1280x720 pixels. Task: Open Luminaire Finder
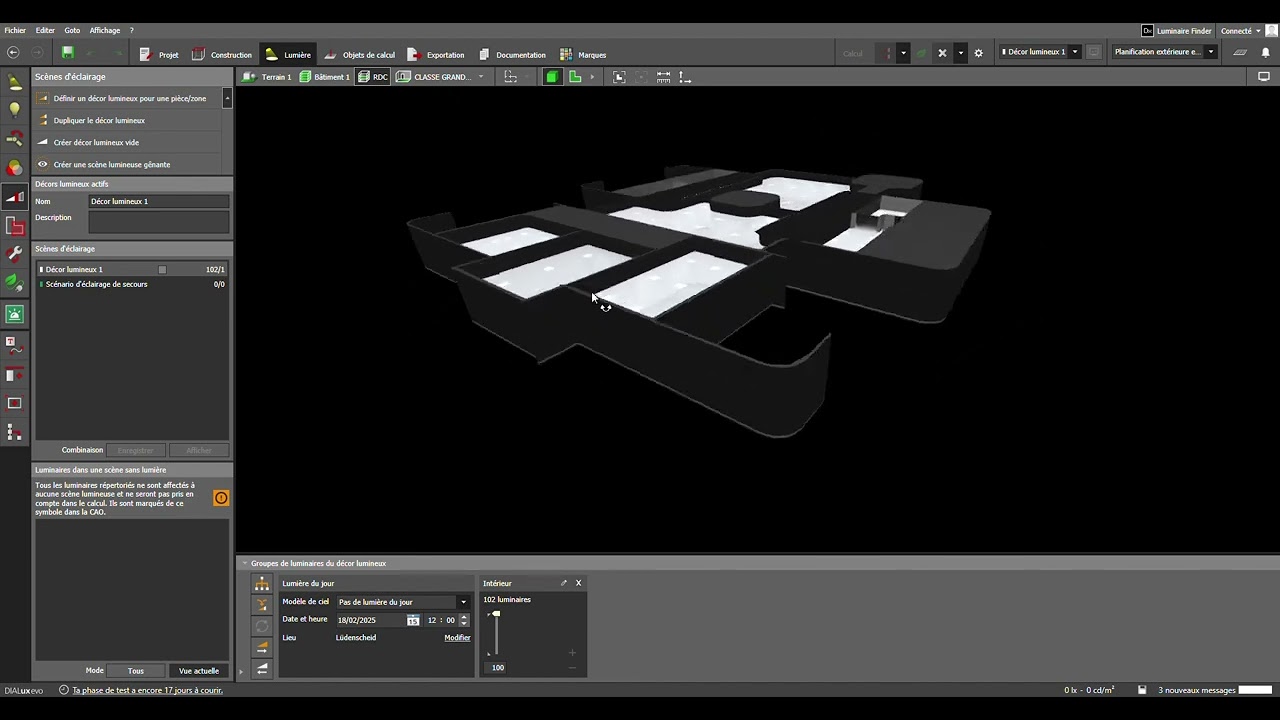(x=1177, y=31)
